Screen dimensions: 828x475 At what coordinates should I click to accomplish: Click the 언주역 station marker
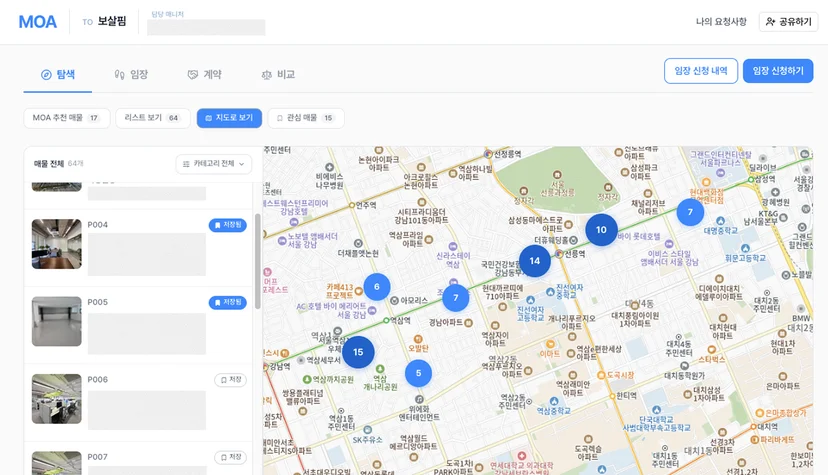point(352,205)
